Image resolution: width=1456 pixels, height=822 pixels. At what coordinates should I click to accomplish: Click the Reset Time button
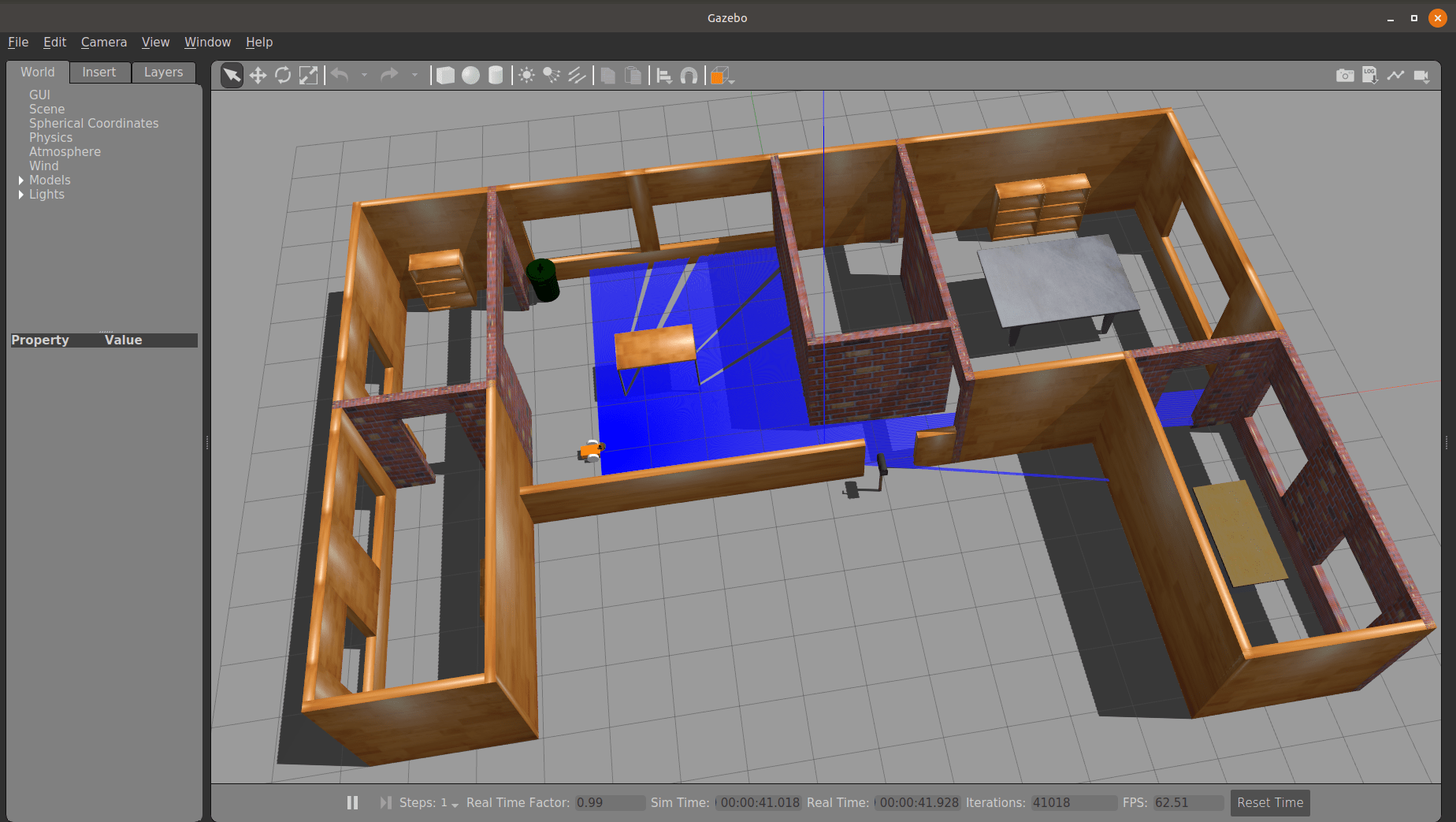tap(1270, 802)
